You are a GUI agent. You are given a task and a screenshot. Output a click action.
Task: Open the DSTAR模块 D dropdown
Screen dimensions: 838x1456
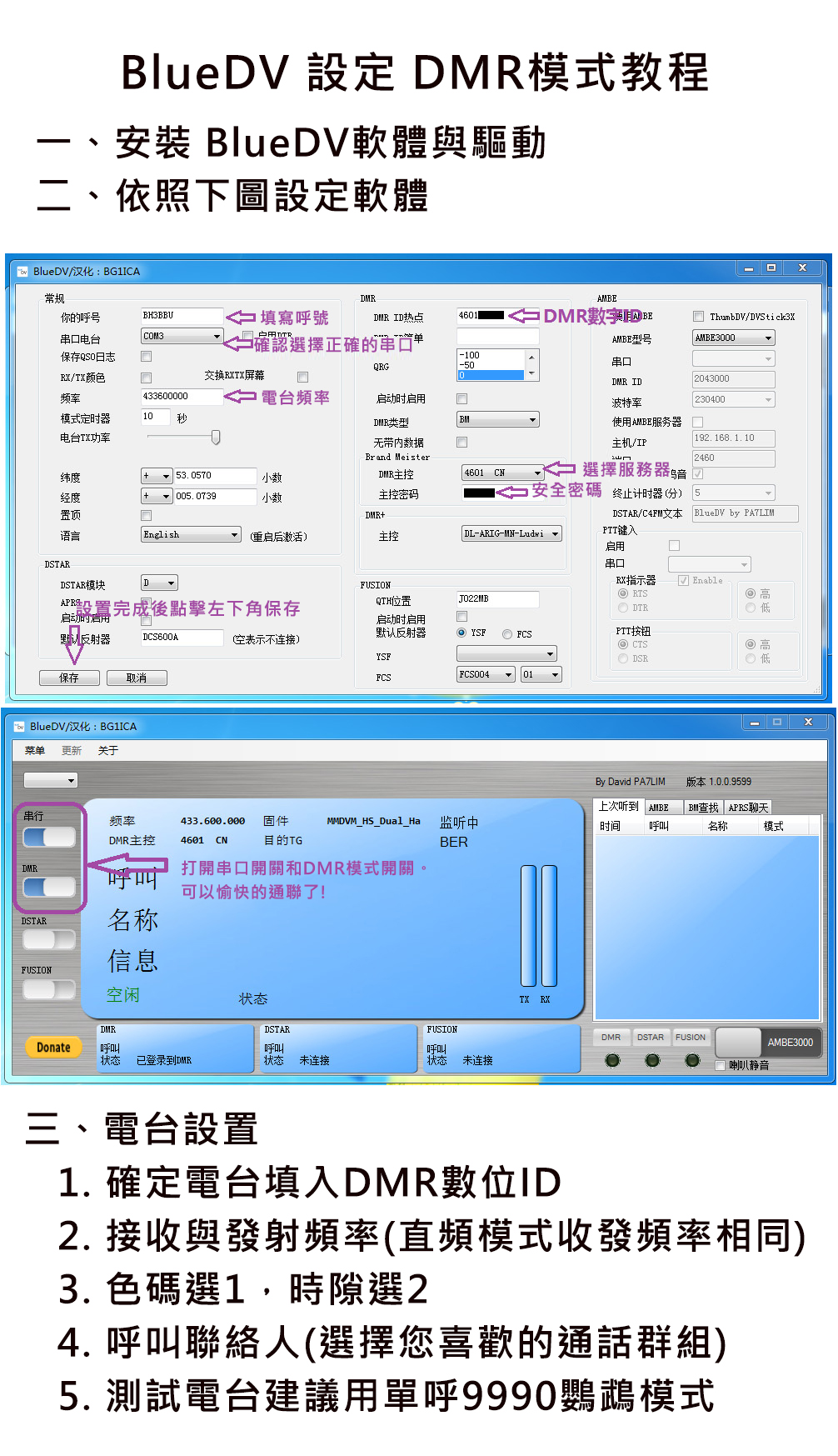coord(160,583)
